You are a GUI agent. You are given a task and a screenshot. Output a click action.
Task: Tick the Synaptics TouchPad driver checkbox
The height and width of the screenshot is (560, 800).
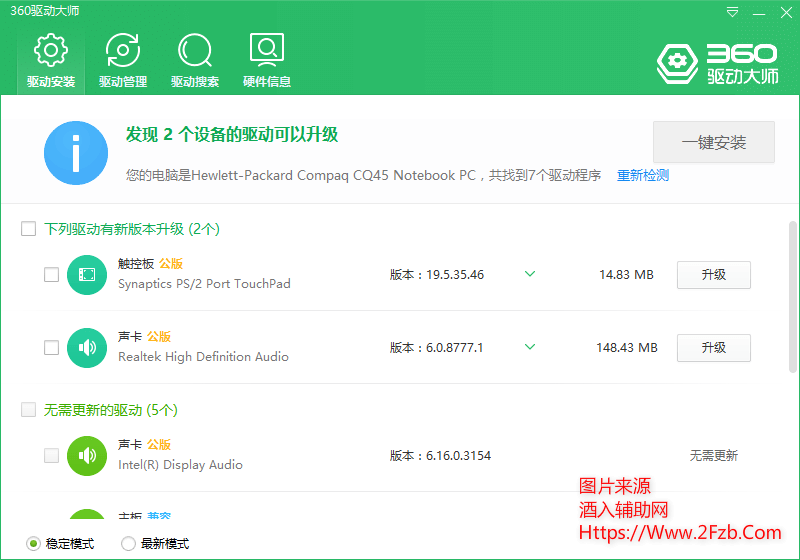coord(52,274)
